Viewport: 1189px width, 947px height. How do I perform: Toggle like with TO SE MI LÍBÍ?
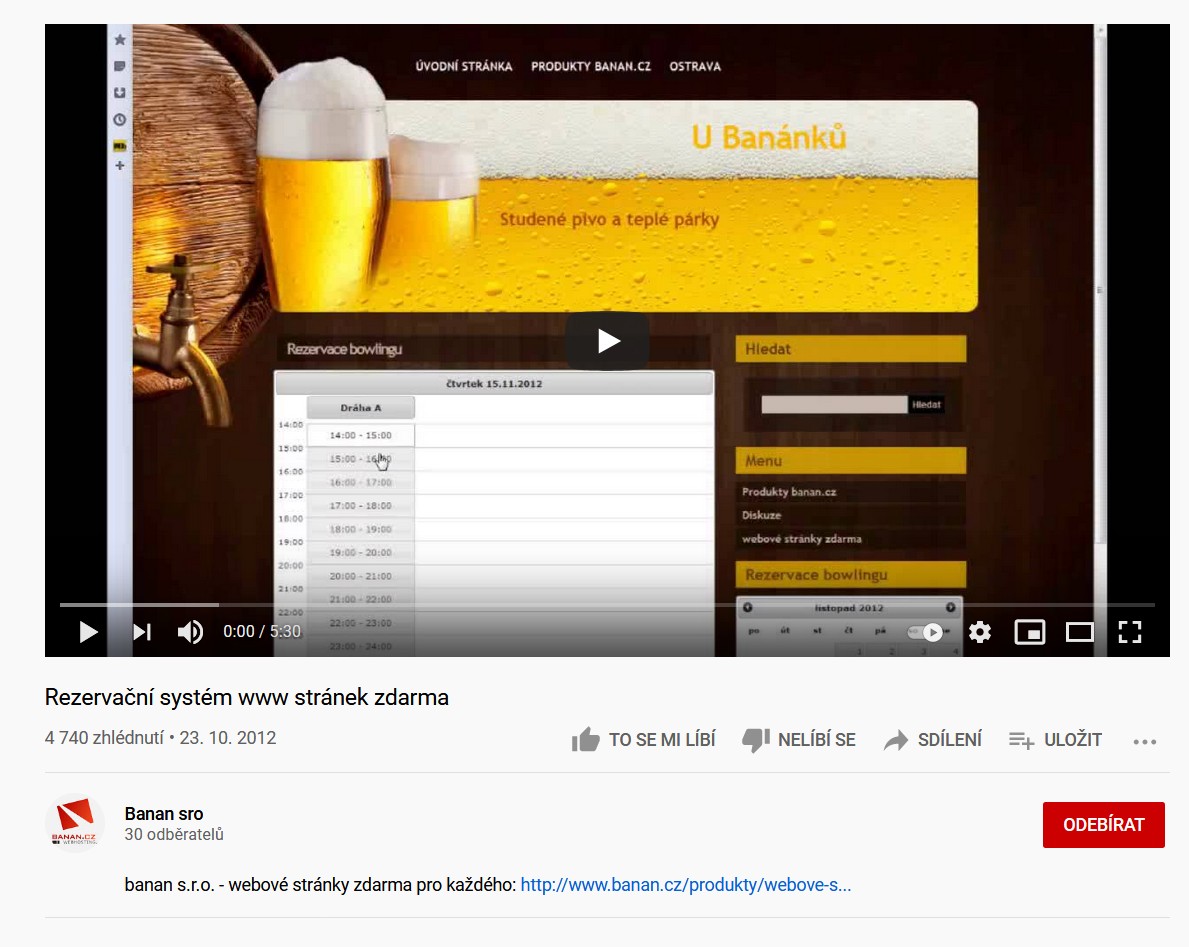click(x=588, y=739)
